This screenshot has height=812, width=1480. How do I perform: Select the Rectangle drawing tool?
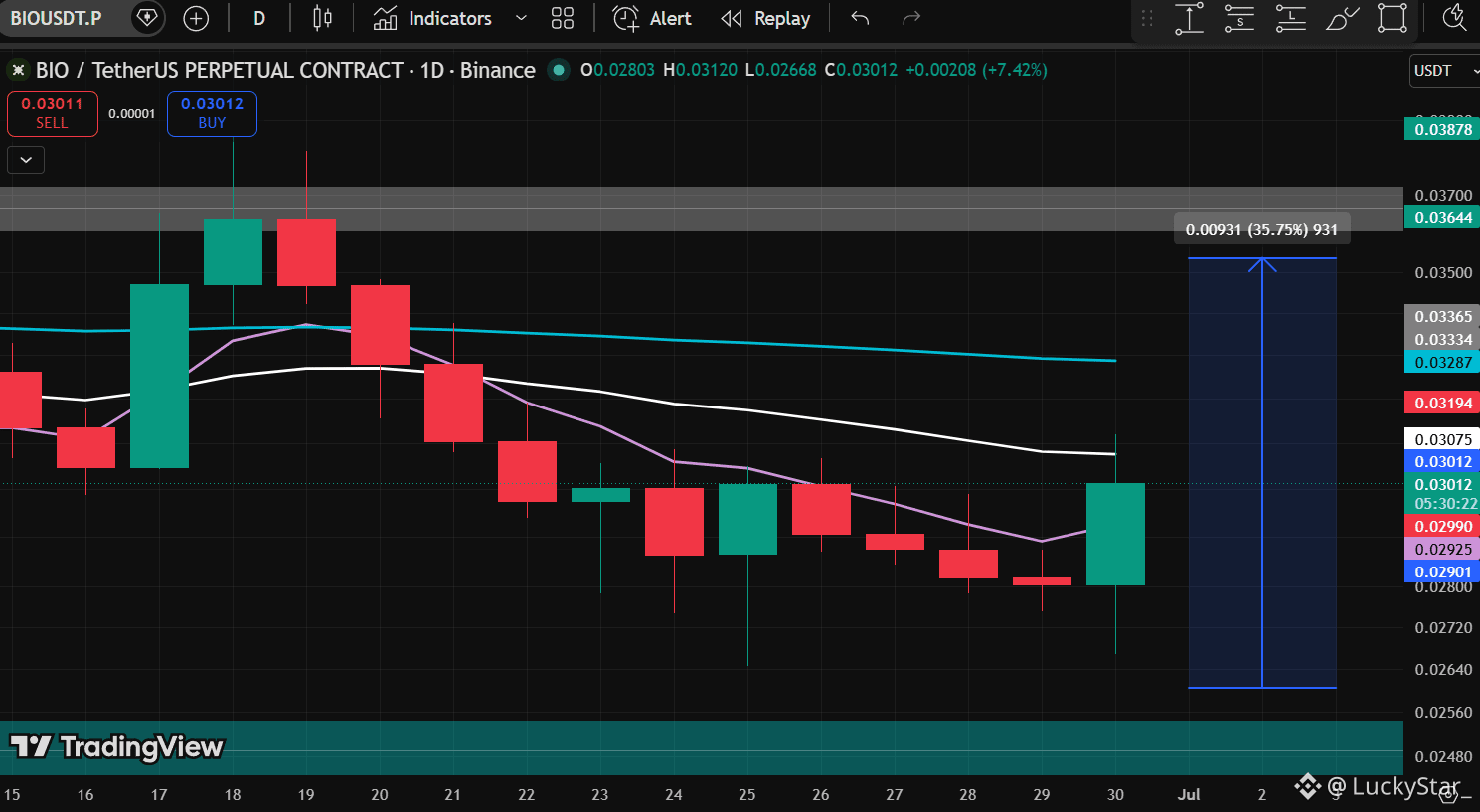1393,18
